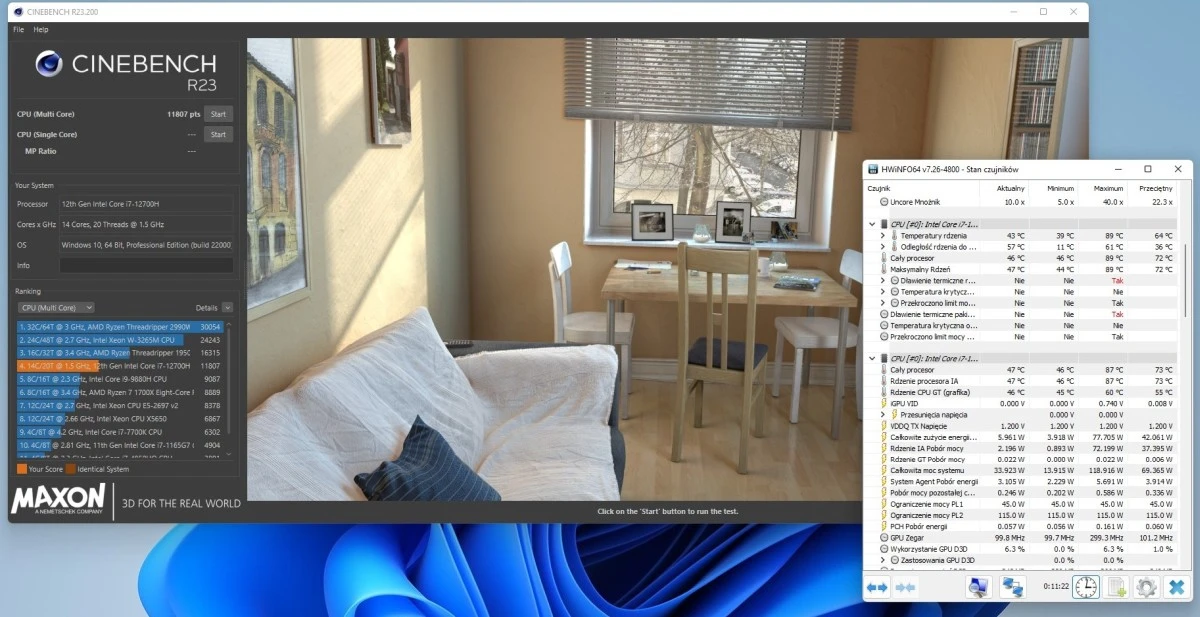Open the CPU (Multi Core) ranking dropdown
The width and height of the screenshot is (1200, 617).
pos(57,308)
